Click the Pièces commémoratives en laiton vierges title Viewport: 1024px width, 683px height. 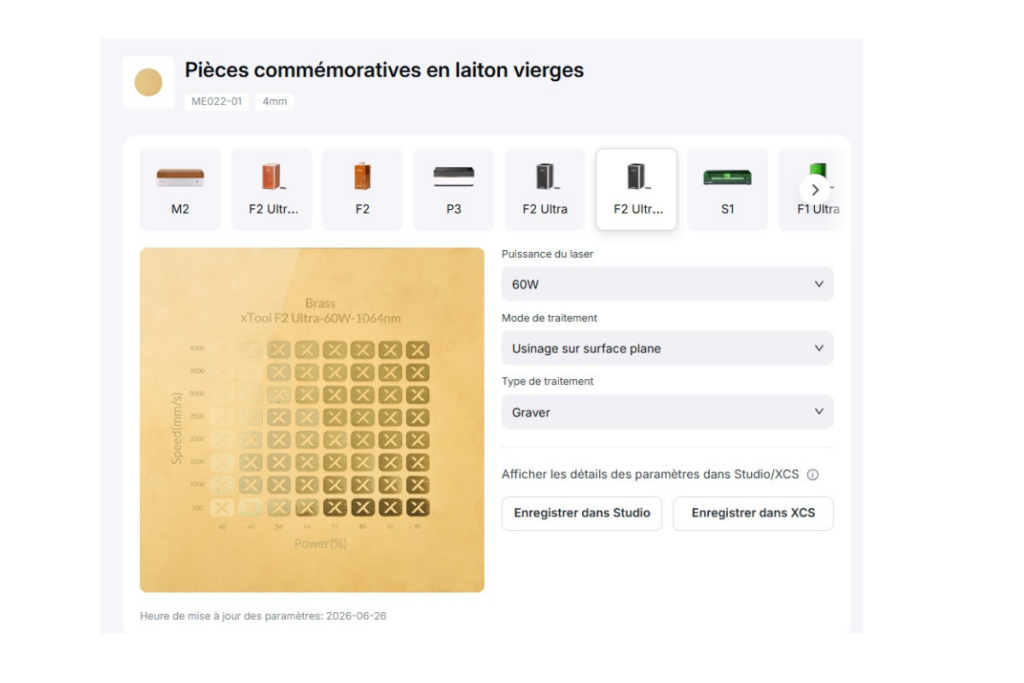click(x=384, y=70)
